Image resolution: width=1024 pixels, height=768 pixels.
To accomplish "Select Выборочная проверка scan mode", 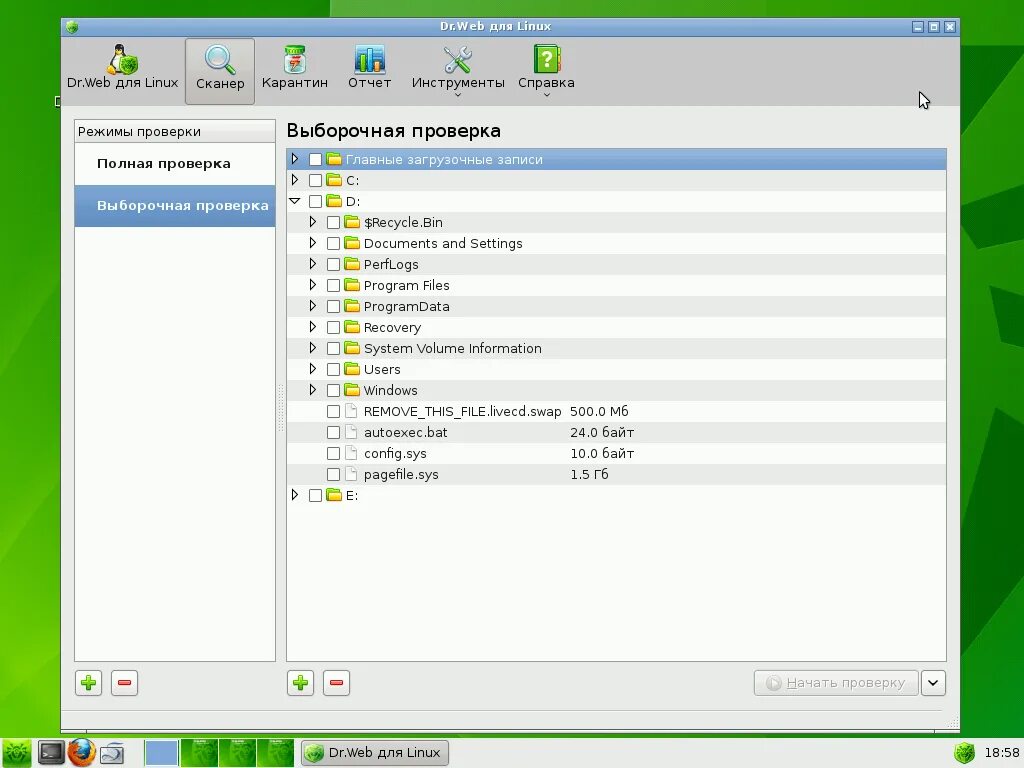I will click(x=174, y=206).
